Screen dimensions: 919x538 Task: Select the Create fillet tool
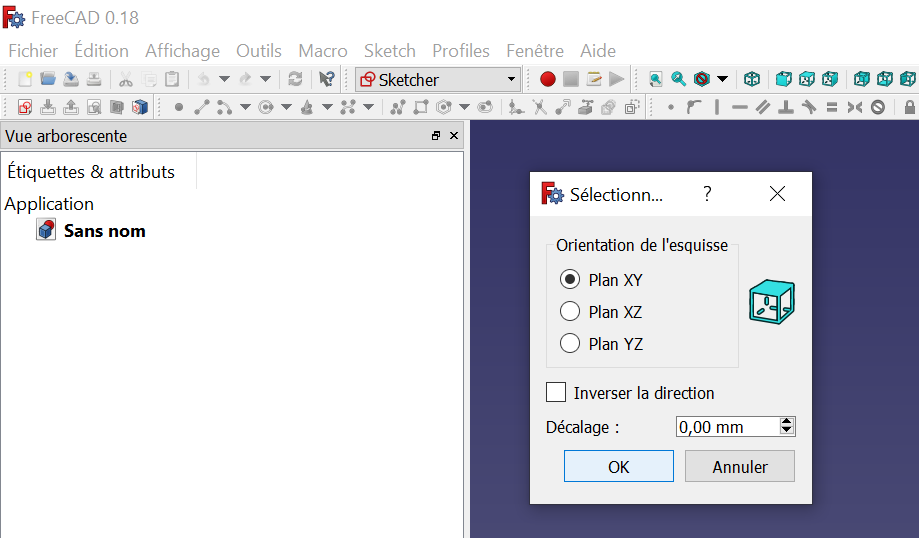pyautogui.click(x=516, y=107)
